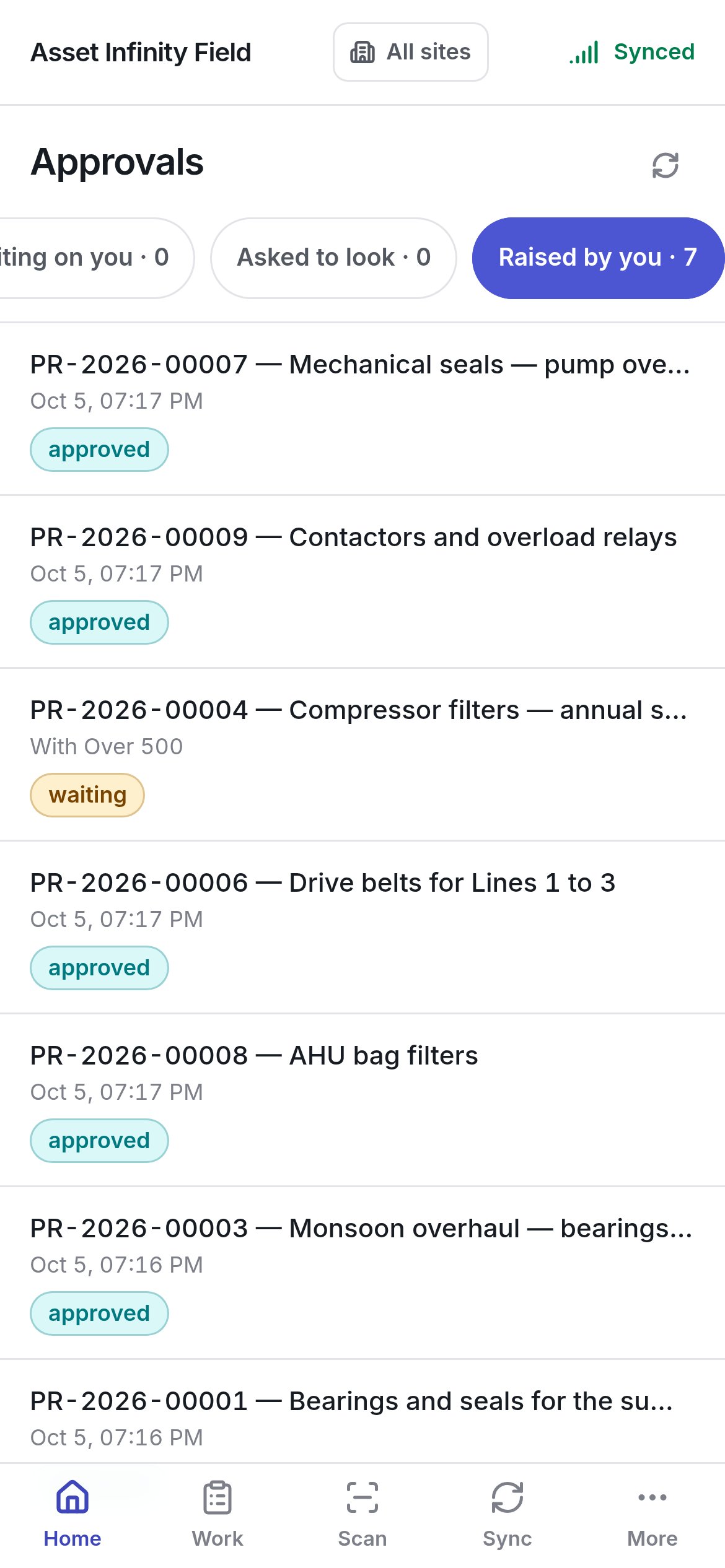Open PR-2026-00004 Compressor filters request
Image resolution: width=725 pixels, height=1568 pixels.
click(362, 754)
